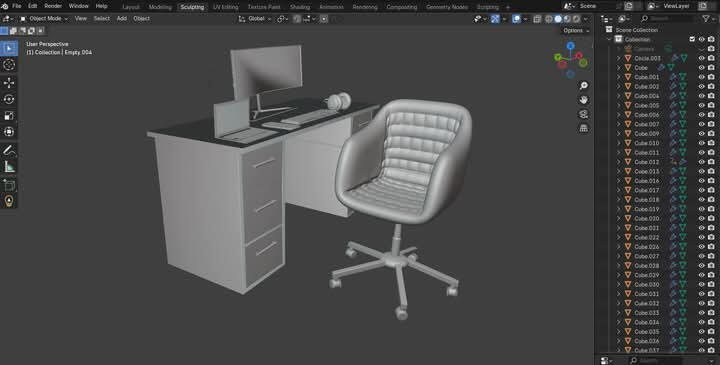The height and width of the screenshot is (365, 720).
Task: Toggle X-ray view icon
Action: pos(537,19)
